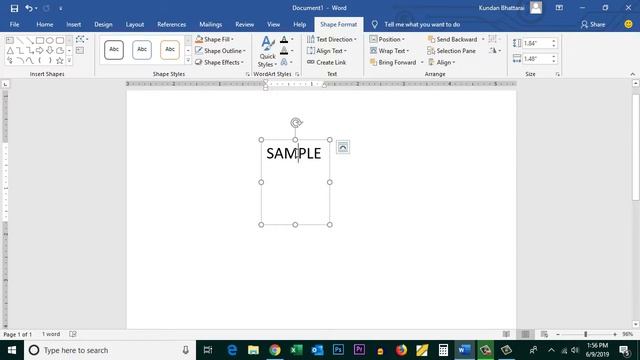
Task: Select the text box shape in gallery
Action: pos(10,40)
